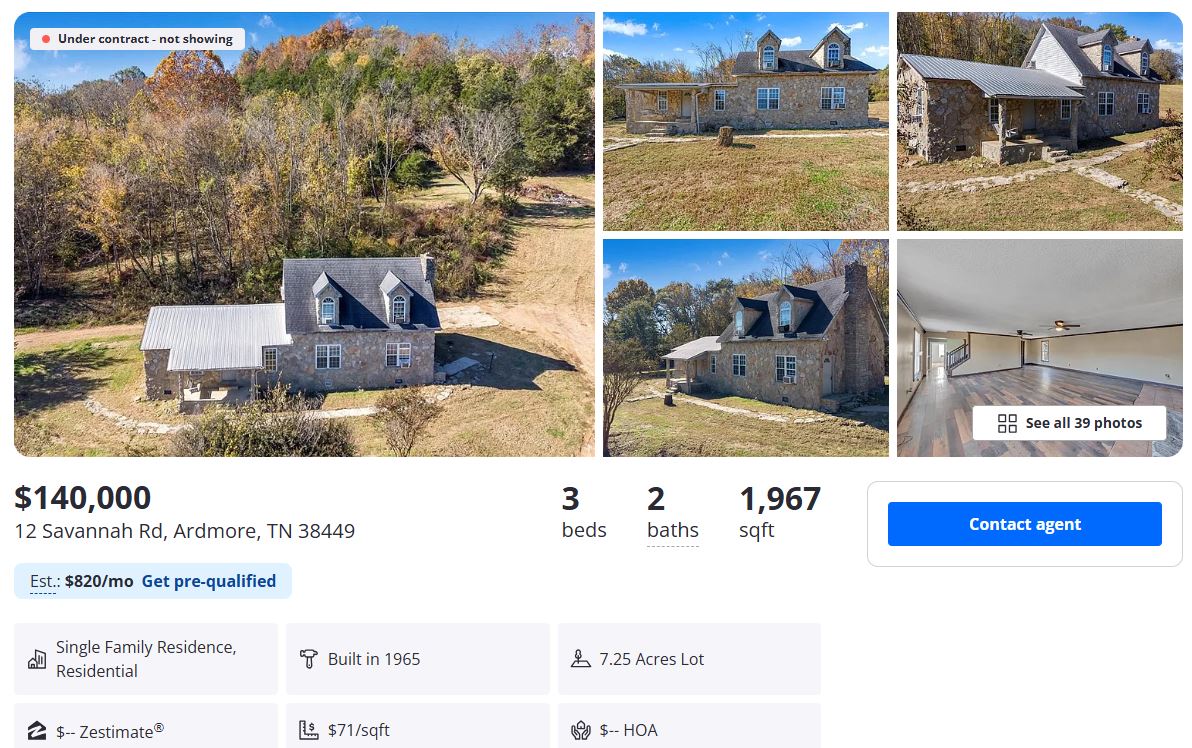Click the building icon next to Single Family Residence
Viewport: 1192px width, 748px height.
(x=37, y=659)
